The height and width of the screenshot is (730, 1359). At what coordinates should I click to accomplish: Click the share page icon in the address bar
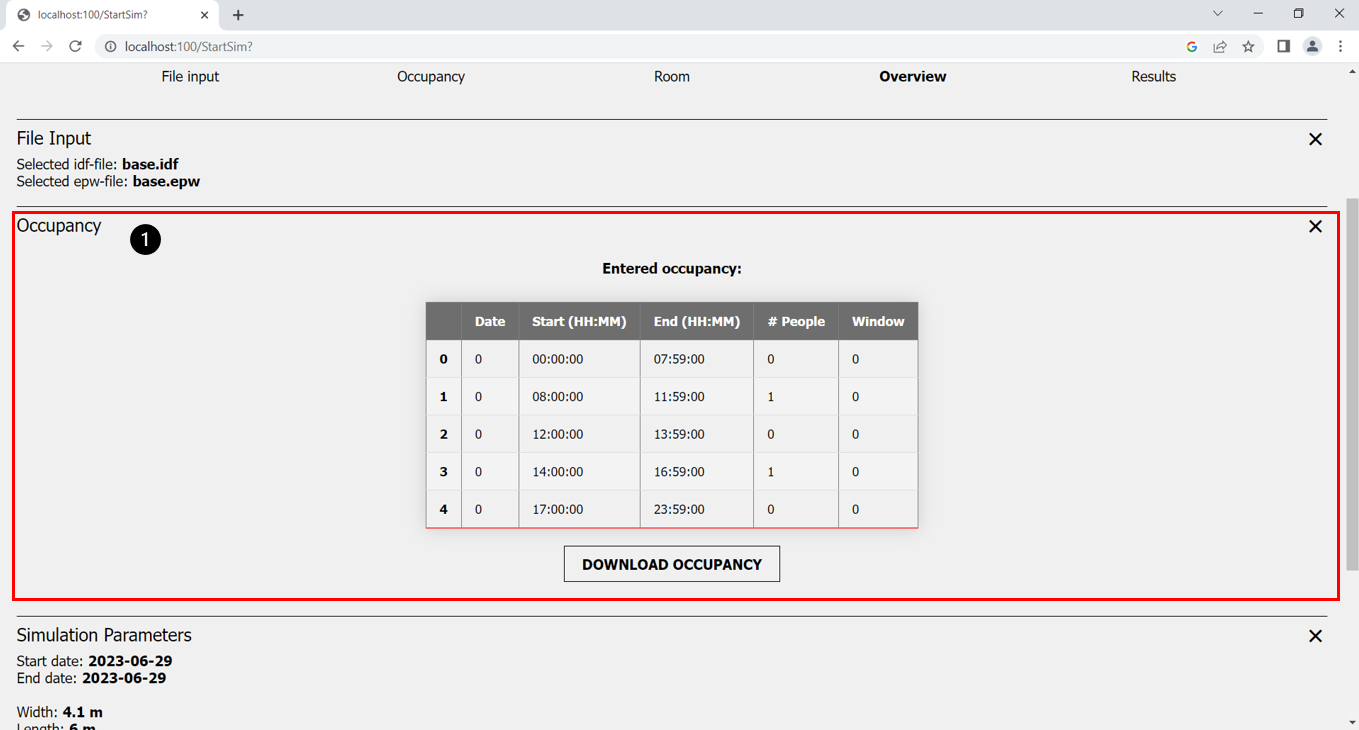[1220, 46]
